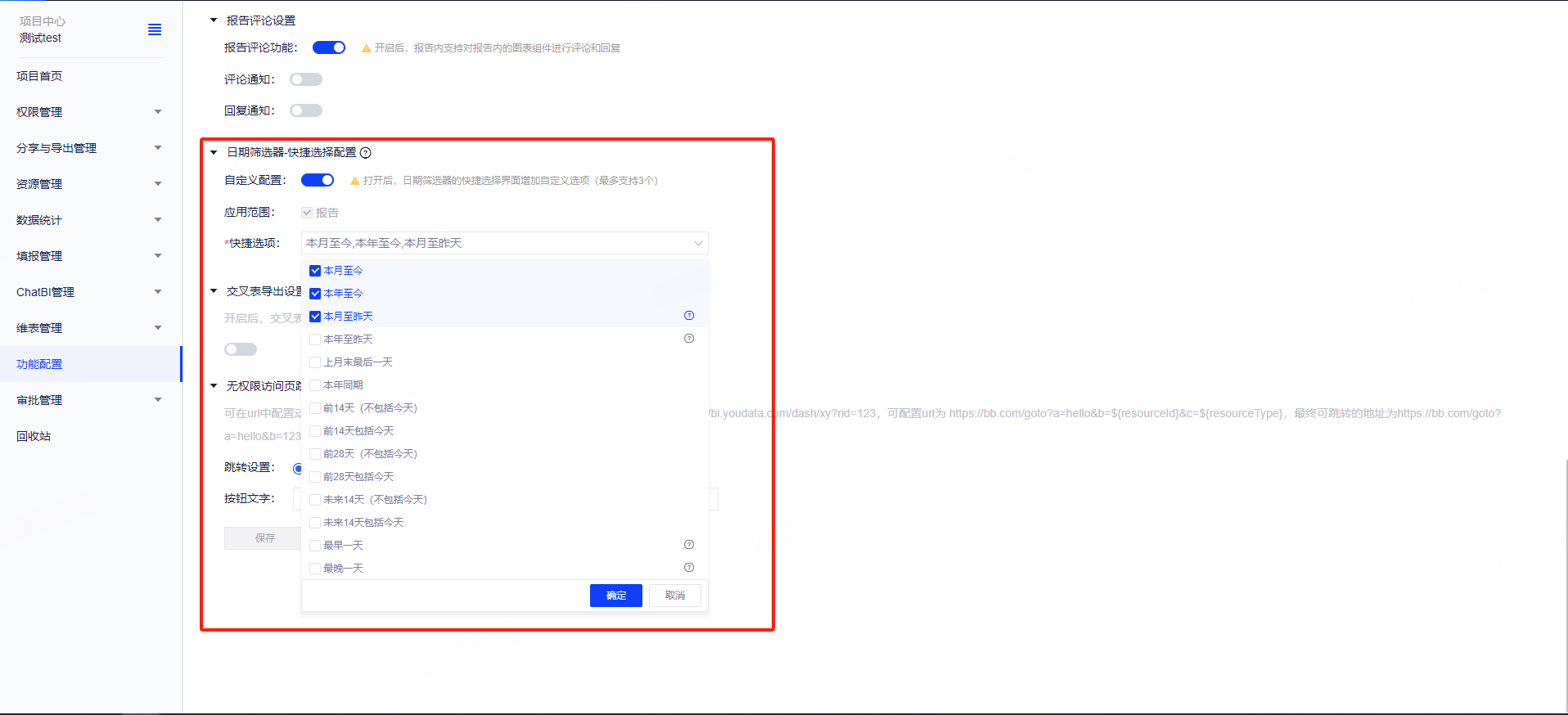Screen dimensions: 1568x715
Task: Enable the 回复通知 switch
Action: coord(306,110)
